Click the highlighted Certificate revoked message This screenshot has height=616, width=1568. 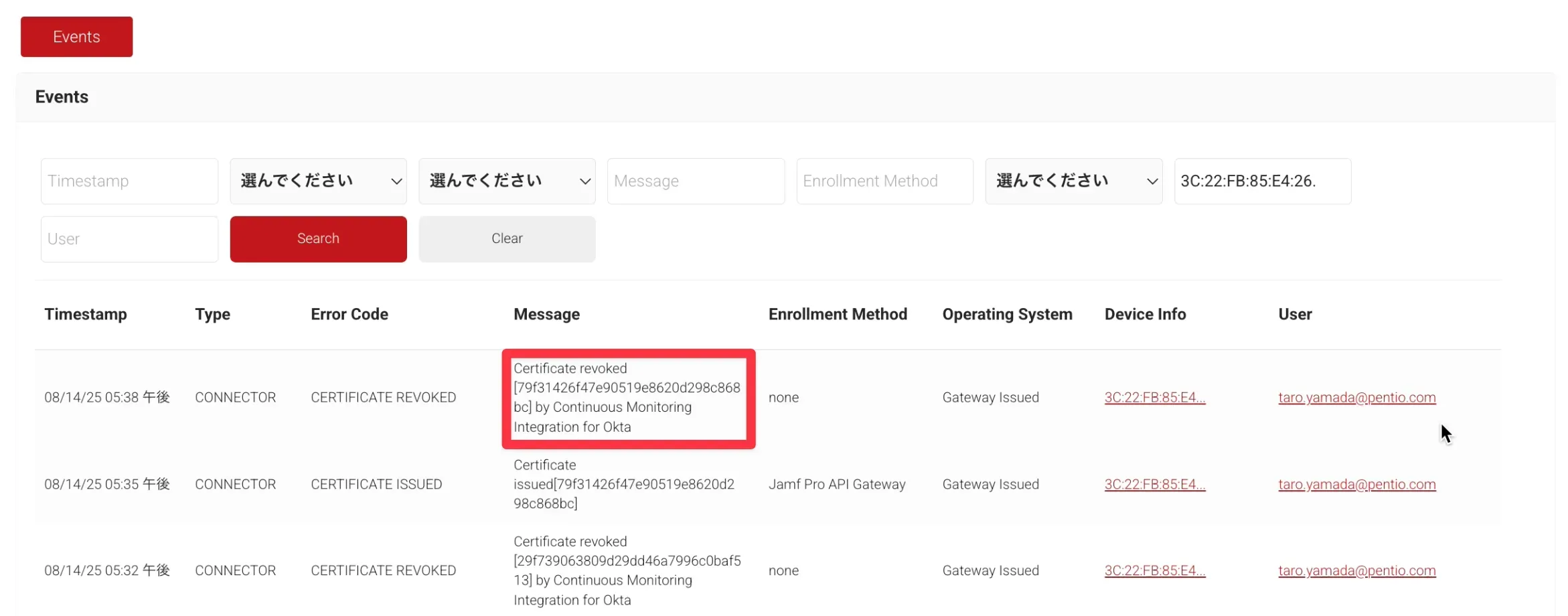click(627, 398)
